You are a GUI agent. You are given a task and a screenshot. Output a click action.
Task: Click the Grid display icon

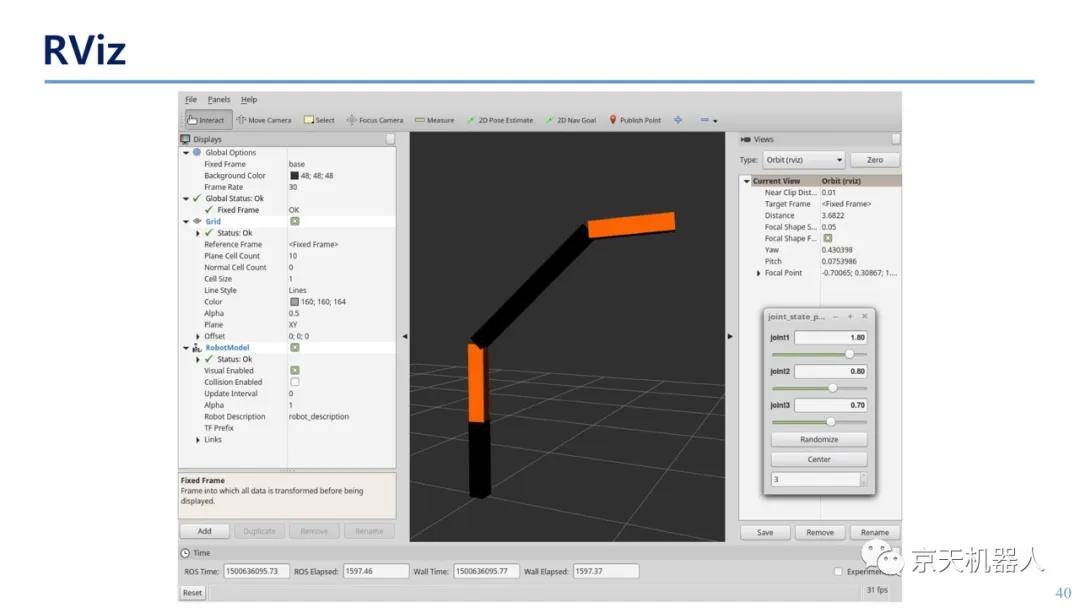[x=197, y=221]
